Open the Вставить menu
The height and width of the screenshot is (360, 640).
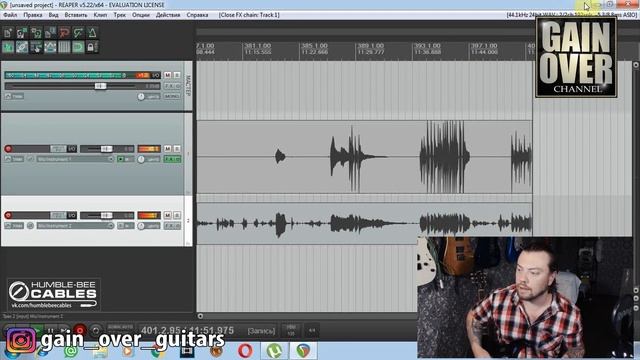tap(76, 15)
